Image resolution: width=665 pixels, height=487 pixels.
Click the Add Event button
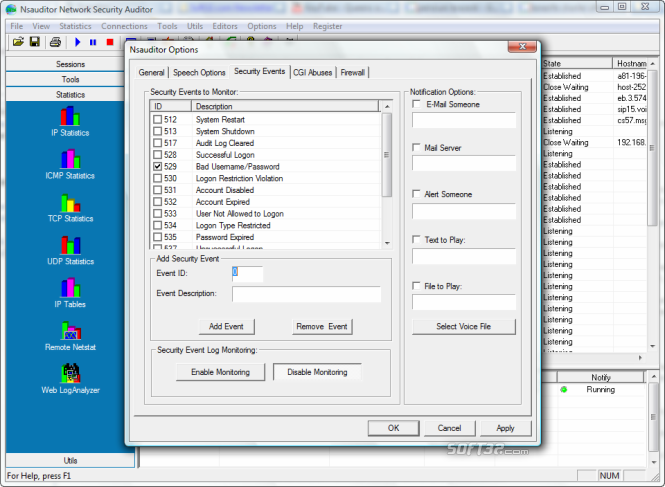[226, 327]
